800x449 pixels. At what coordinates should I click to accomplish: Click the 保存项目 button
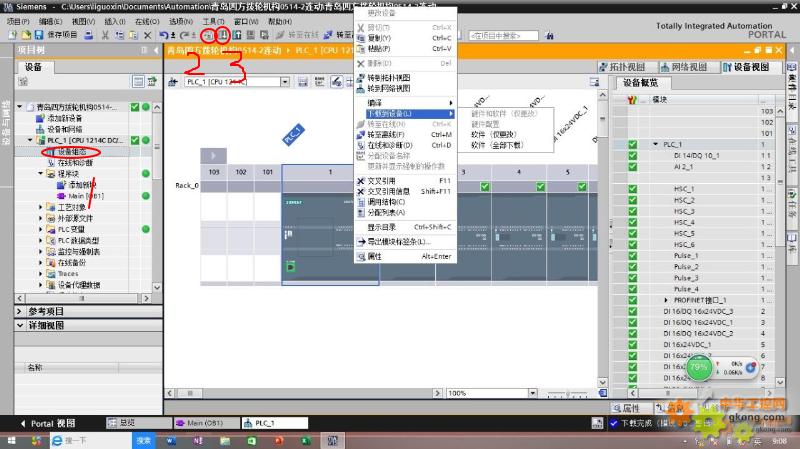(62, 35)
